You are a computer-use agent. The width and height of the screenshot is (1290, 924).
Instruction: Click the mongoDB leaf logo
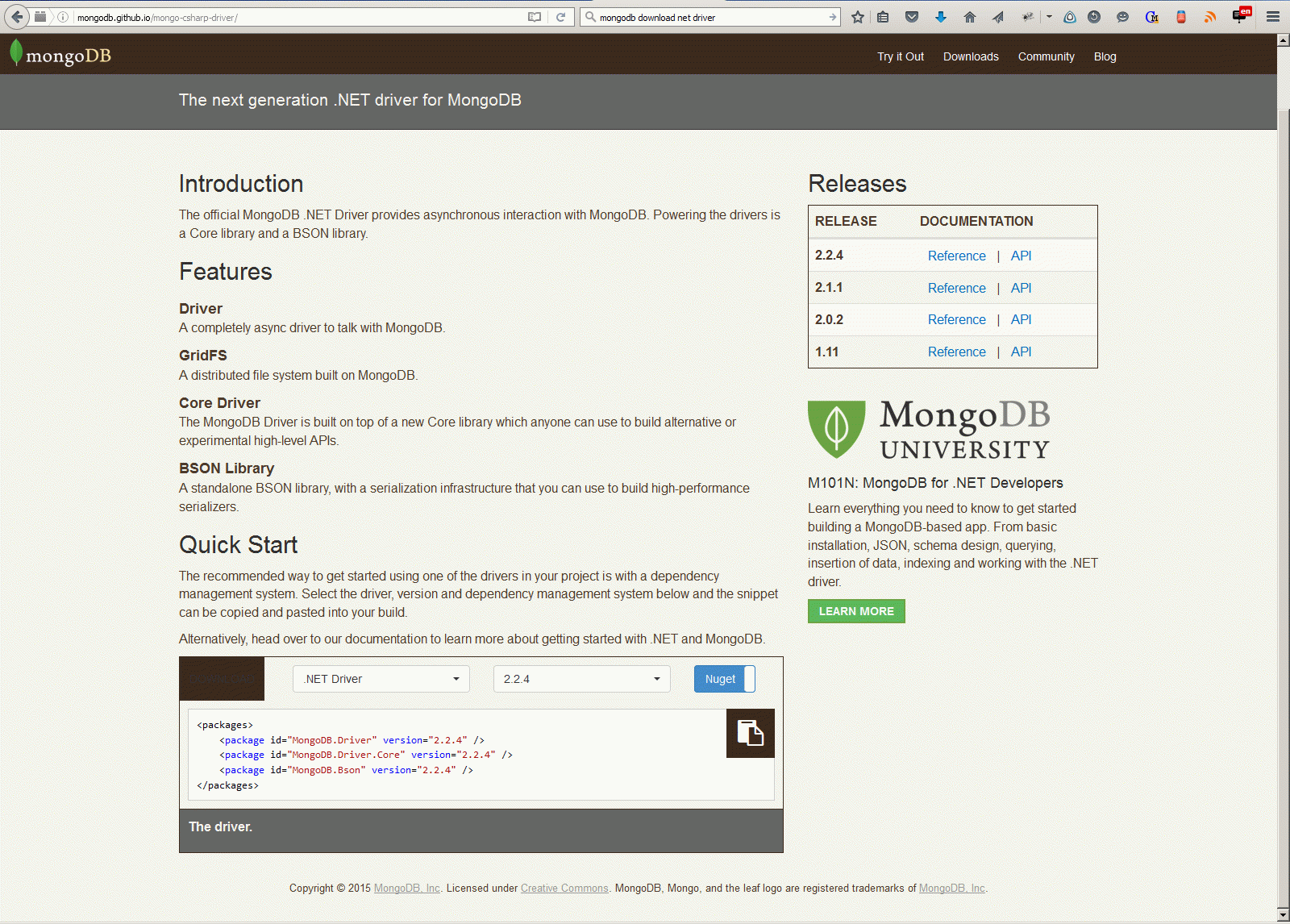coord(60,54)
